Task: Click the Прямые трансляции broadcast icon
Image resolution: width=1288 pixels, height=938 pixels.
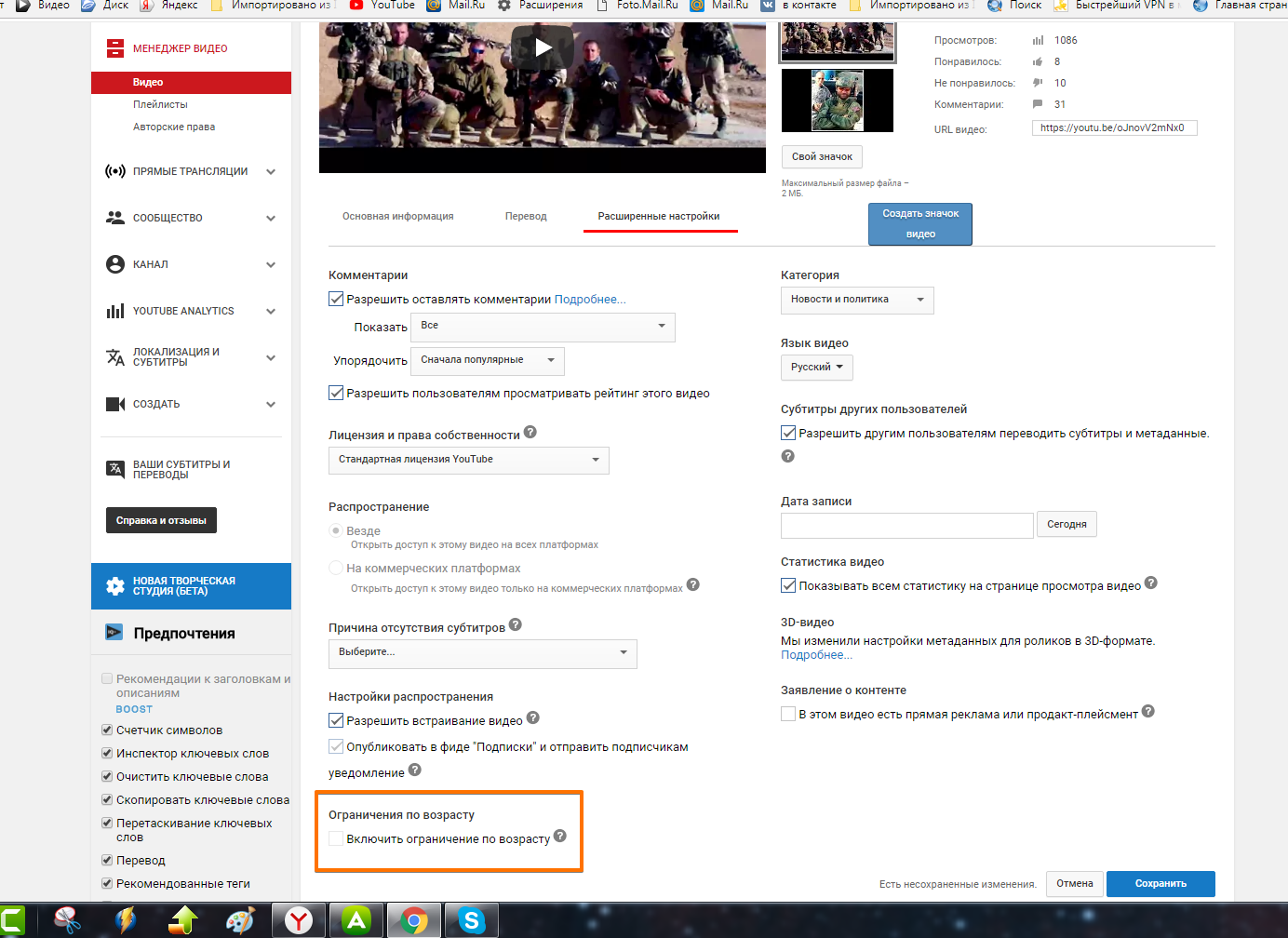Action: [x=115, y=171]
